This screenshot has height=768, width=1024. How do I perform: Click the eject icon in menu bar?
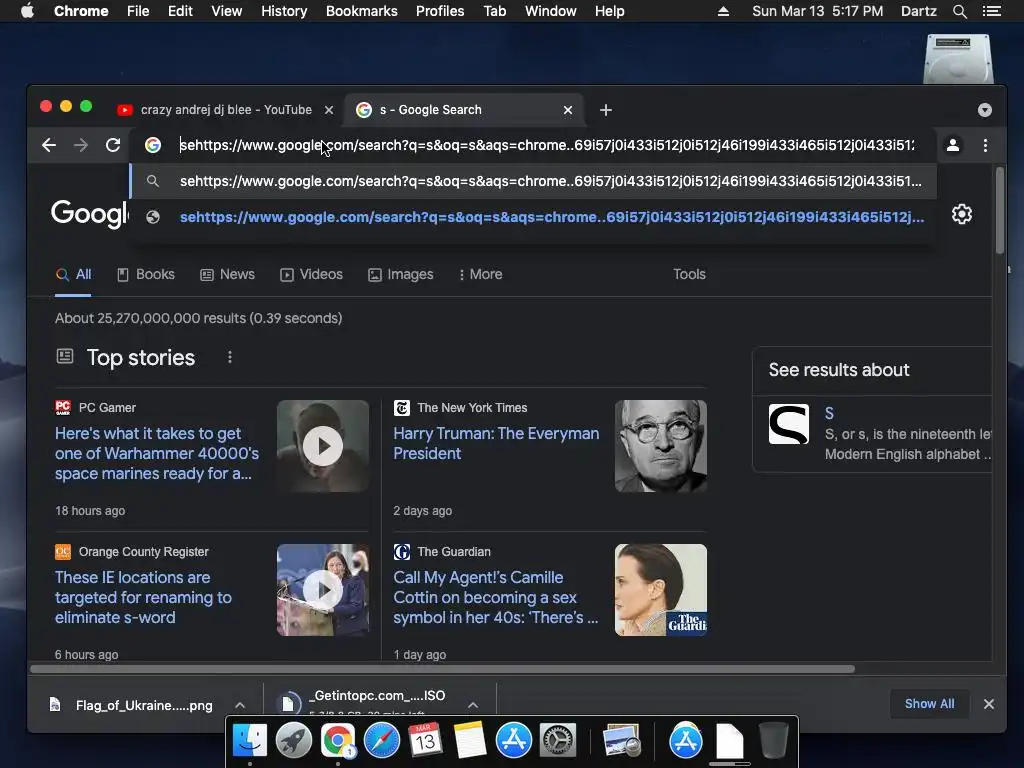coord(723,11)
